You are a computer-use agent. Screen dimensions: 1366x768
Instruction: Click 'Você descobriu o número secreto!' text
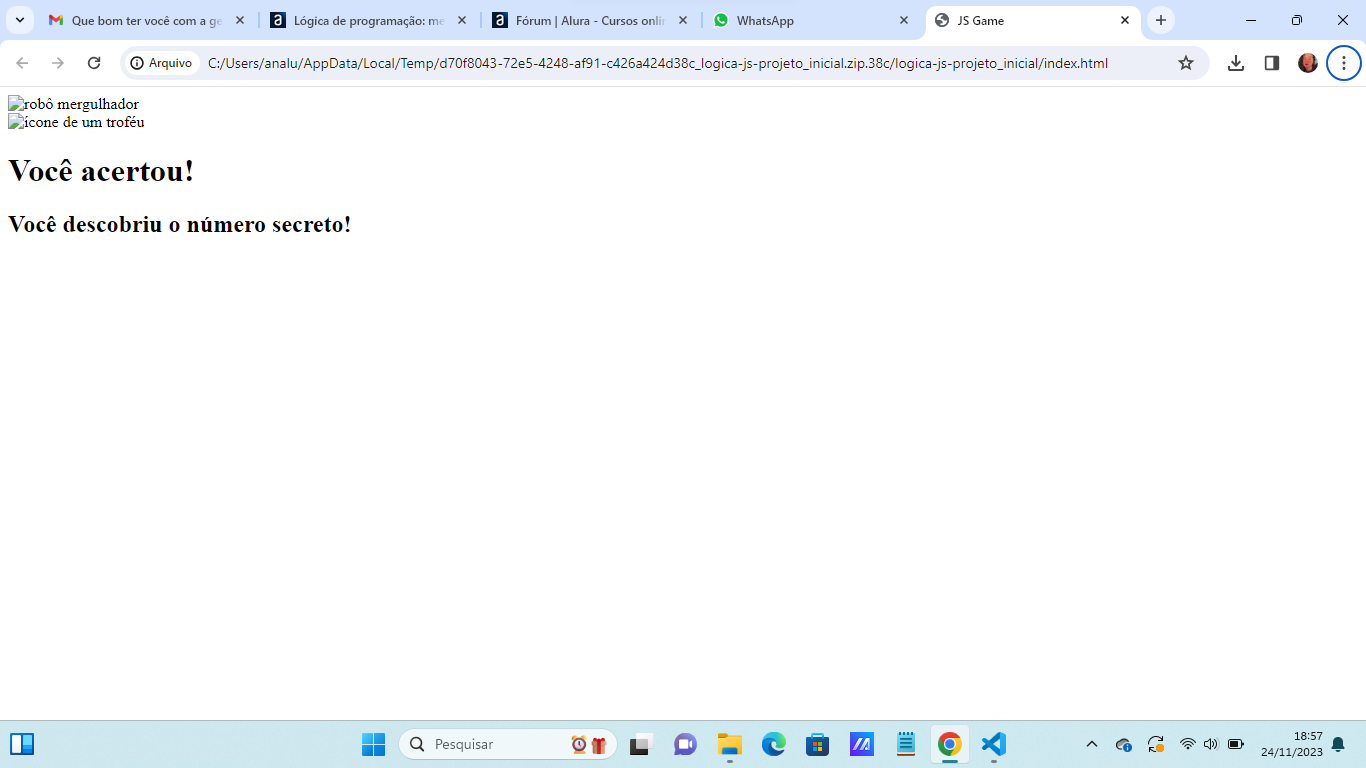click(x=180, y=224)
